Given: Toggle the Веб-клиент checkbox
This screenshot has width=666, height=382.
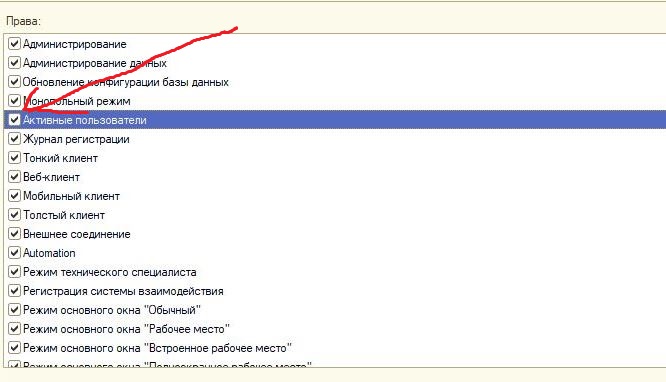Looking at the screenshot, I should pyautogui.click(x=14, y=177).
